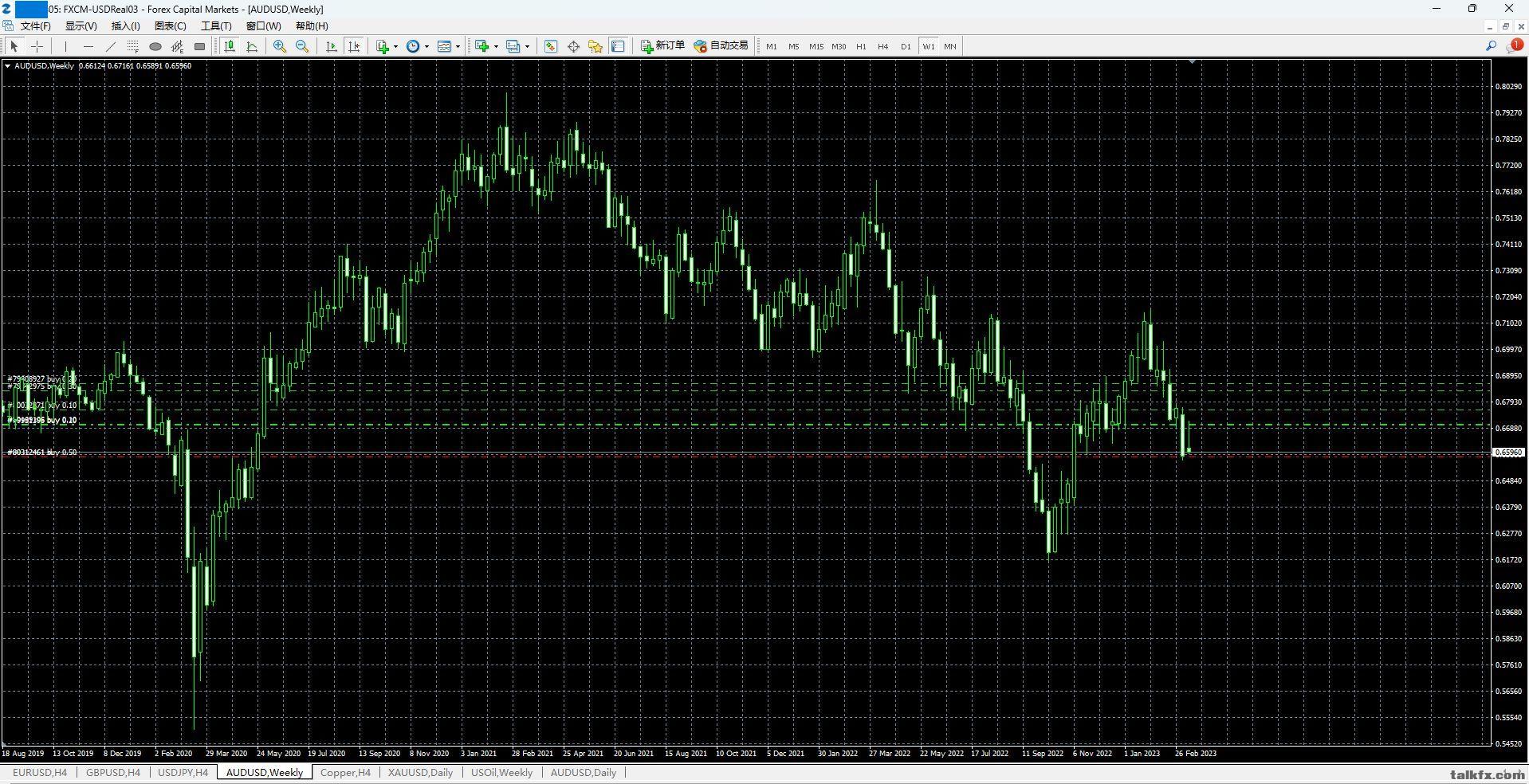Open the 工具(T) menu
The image size is (1529, 784).
pos(216,26)
